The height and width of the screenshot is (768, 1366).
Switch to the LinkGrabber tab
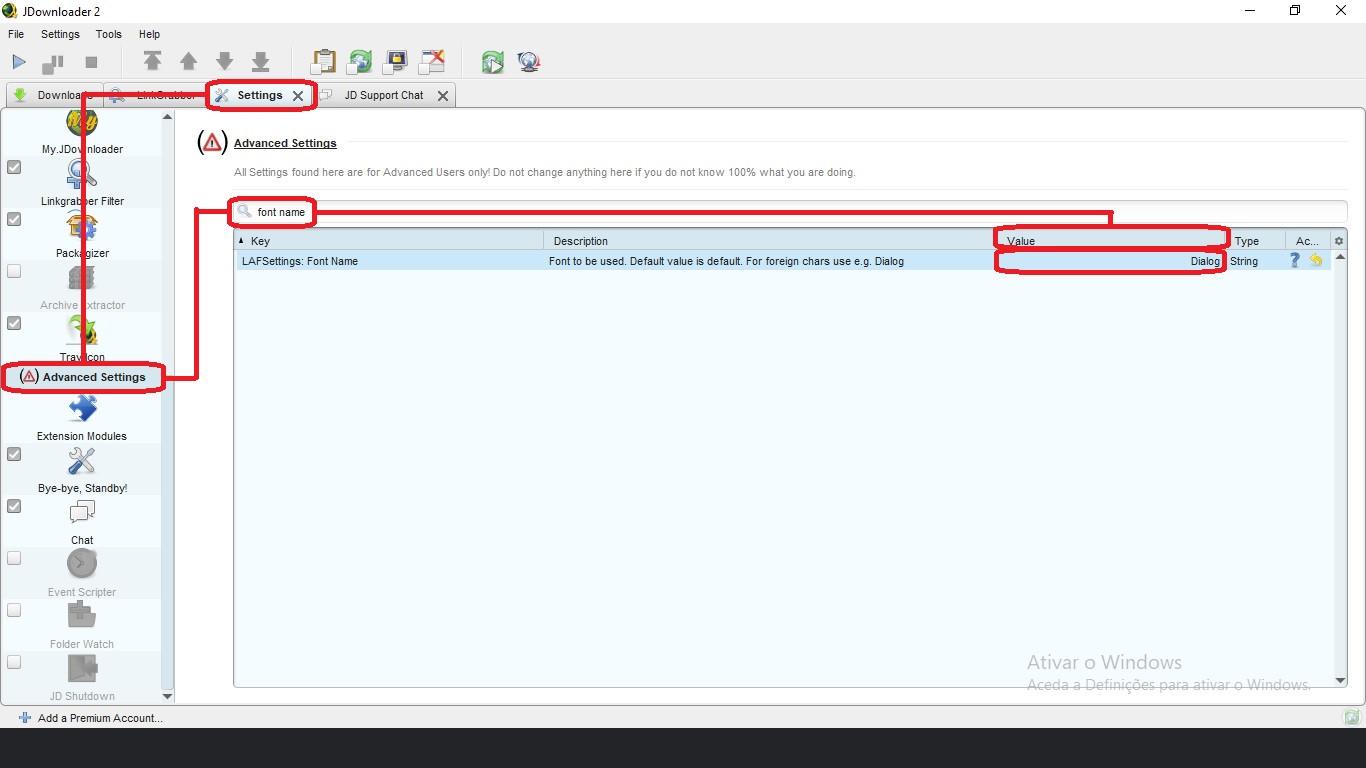tap(155, 95)
